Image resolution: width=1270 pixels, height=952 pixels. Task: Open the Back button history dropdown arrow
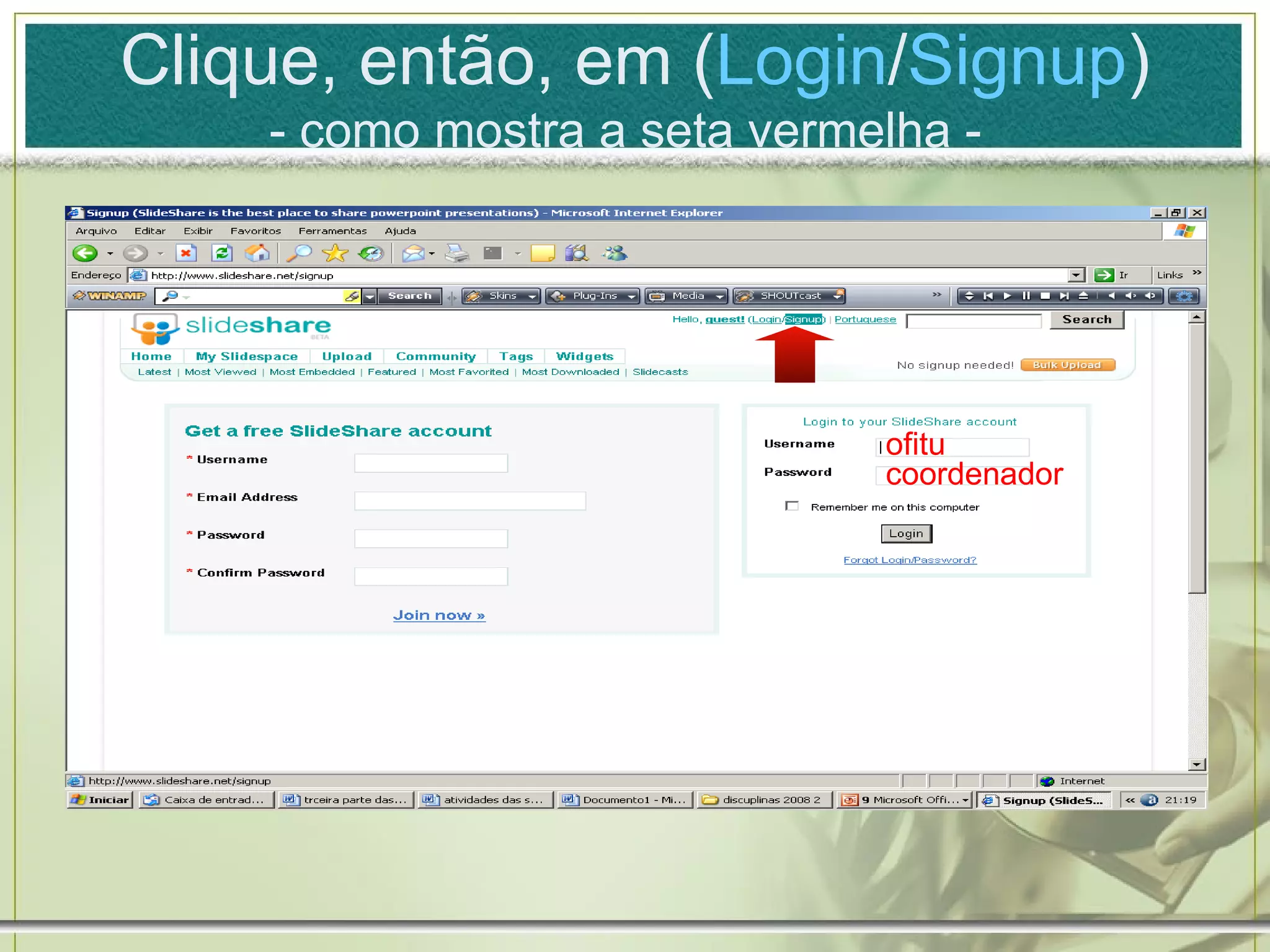[x=110, y=253]
